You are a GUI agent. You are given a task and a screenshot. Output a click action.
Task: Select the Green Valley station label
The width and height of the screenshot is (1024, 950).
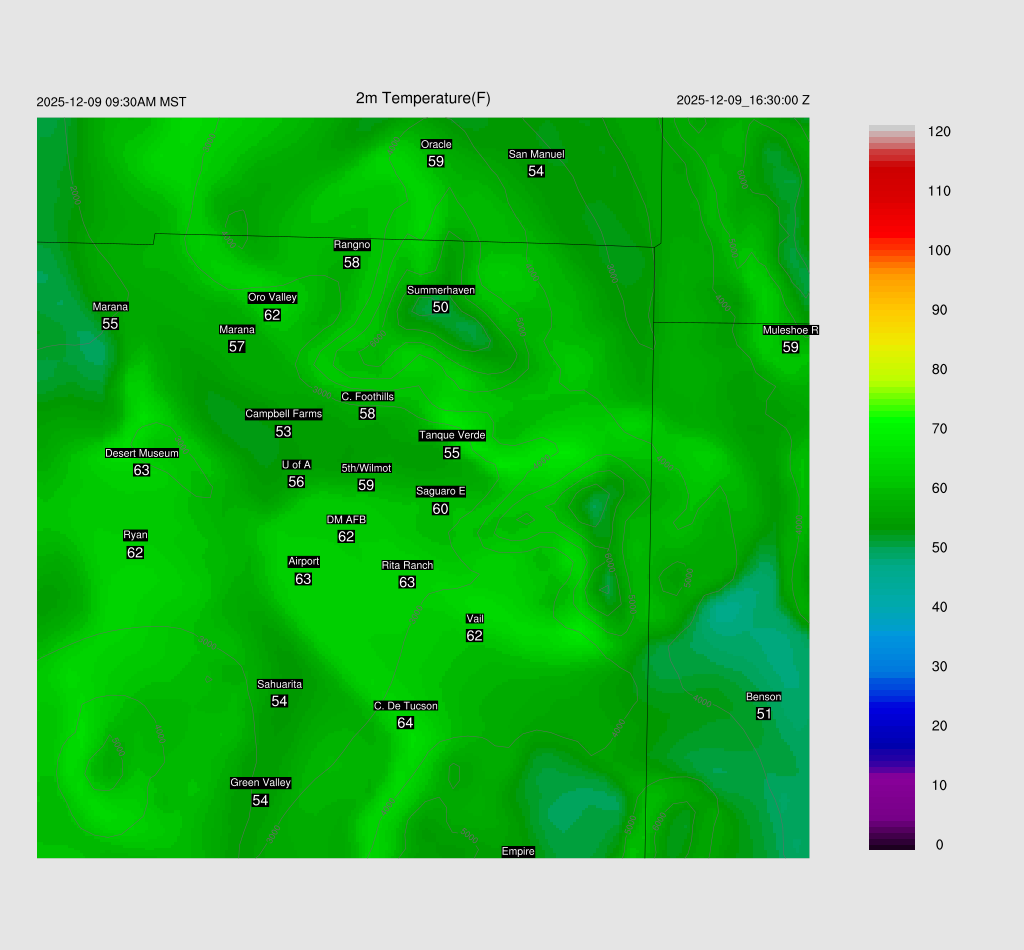click(x=260, y=783)
